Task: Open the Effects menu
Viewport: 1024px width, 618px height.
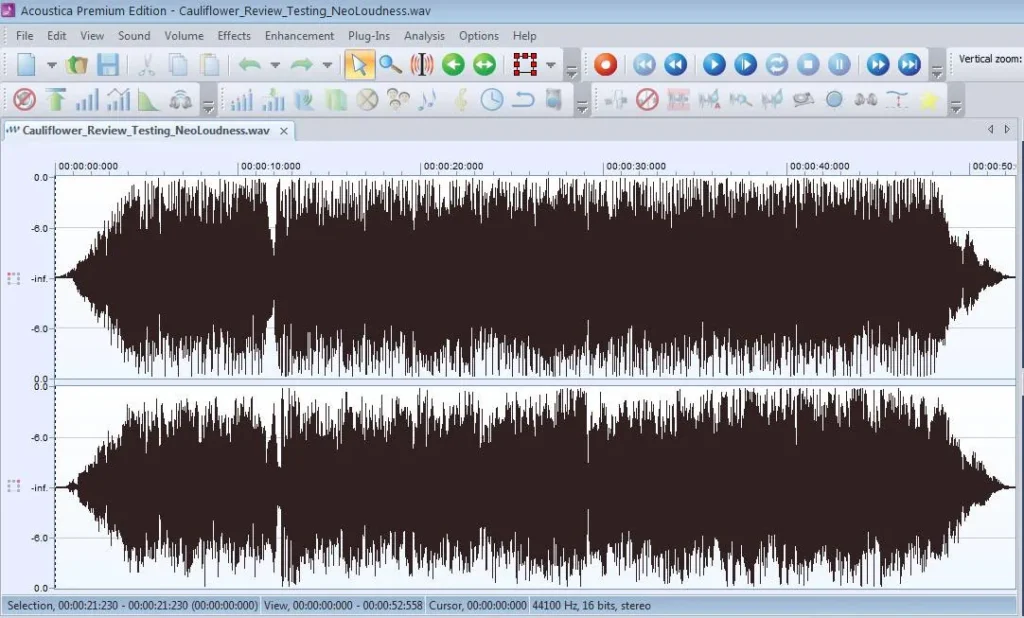Action: [x=234, y=36]
